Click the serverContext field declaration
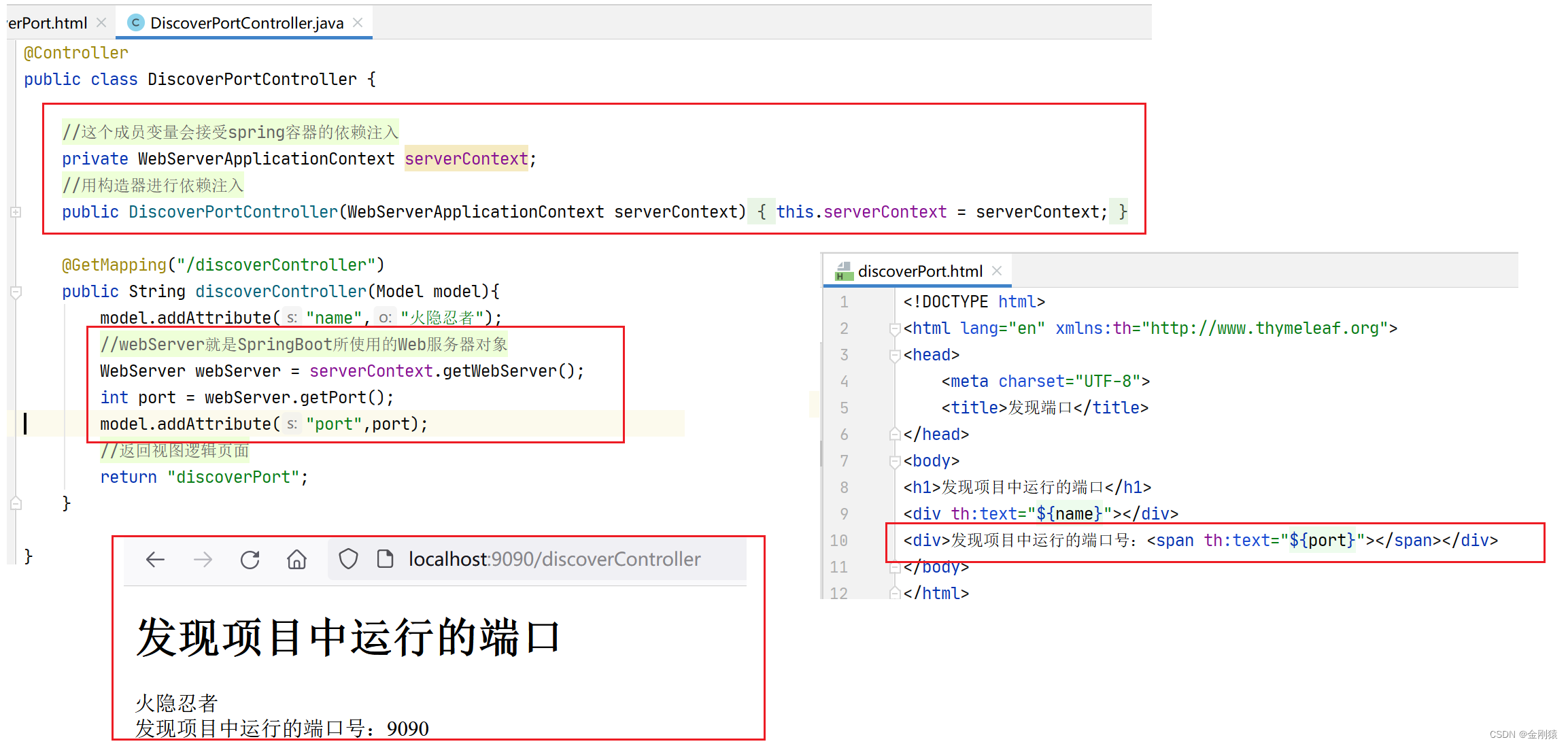 466,159
